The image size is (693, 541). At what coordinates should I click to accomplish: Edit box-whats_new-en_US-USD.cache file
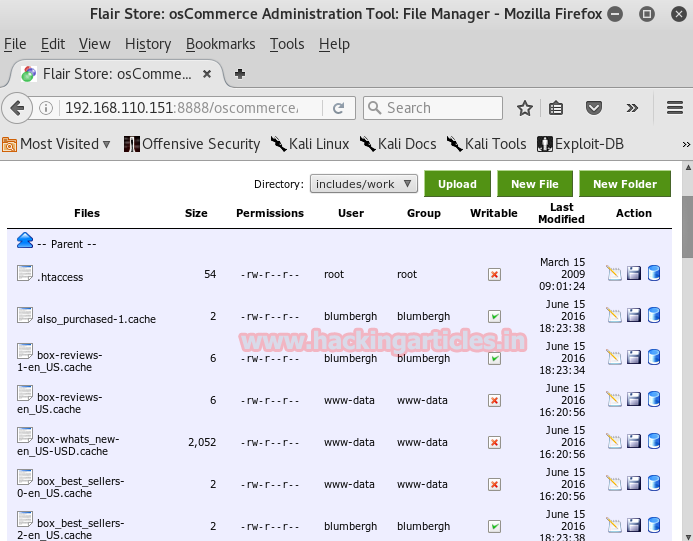[x=614, y=442]
